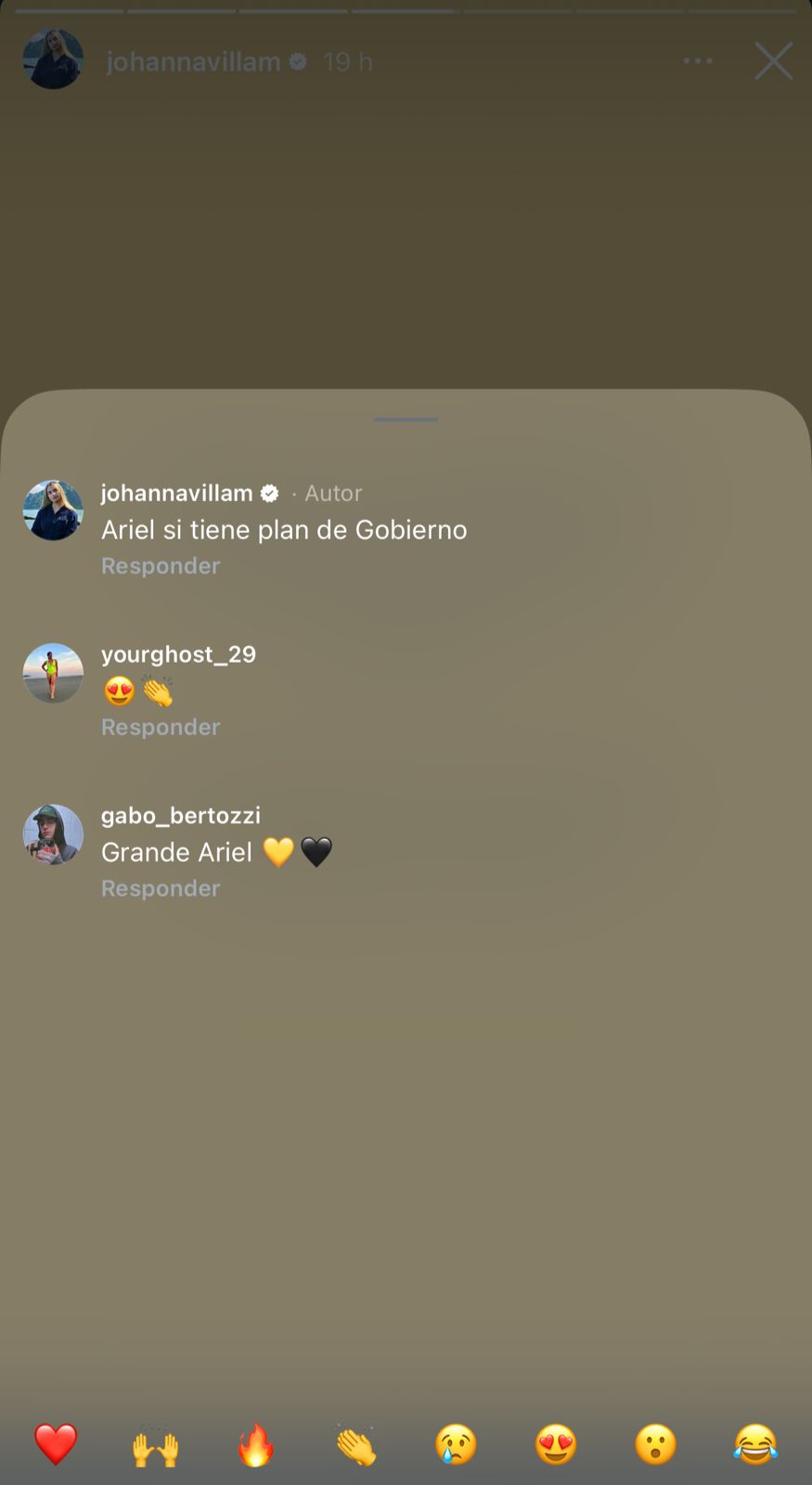Tap the comment sheet drag handle

tap(406, 420)
